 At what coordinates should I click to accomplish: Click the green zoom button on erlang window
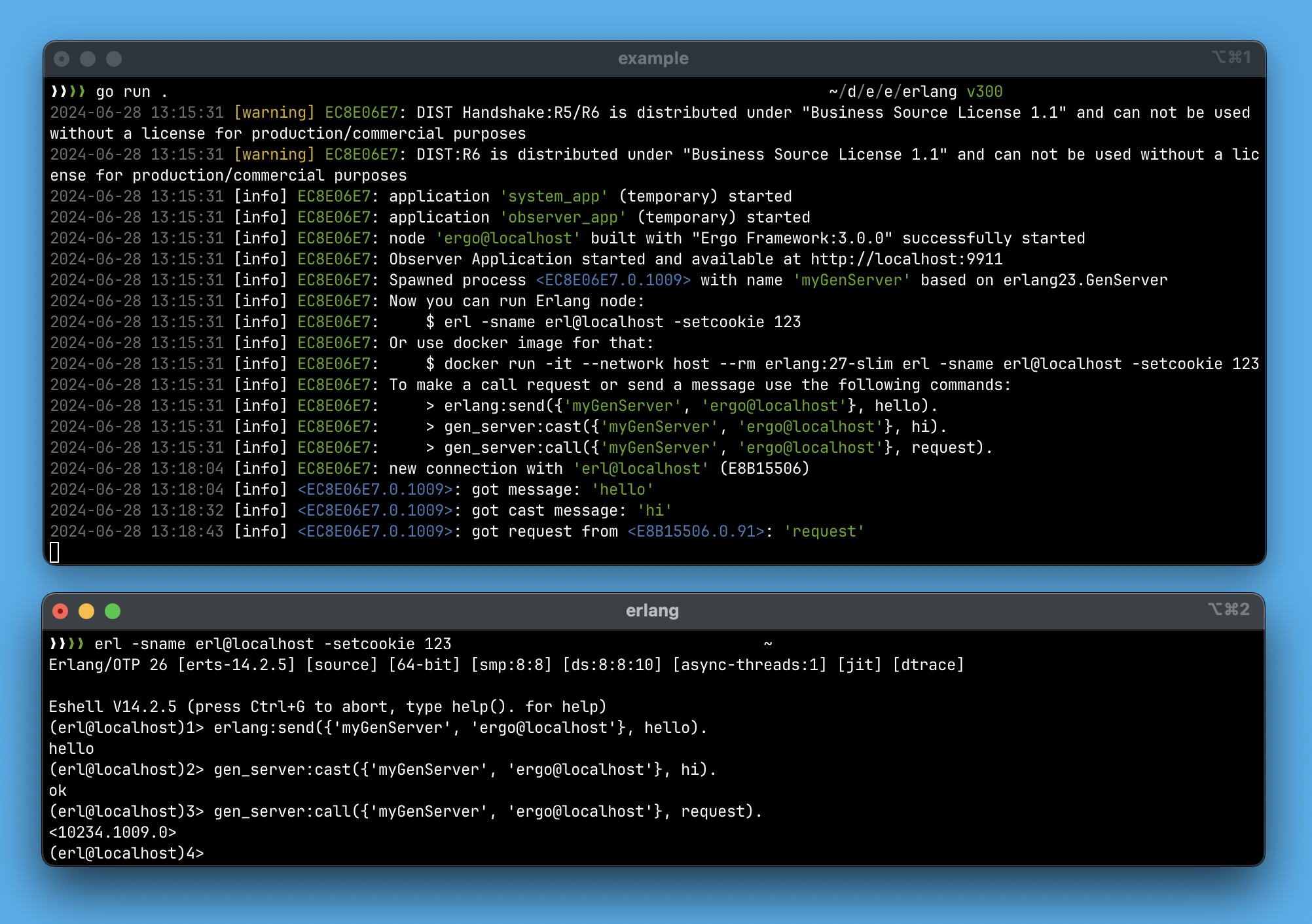(113, 611)
